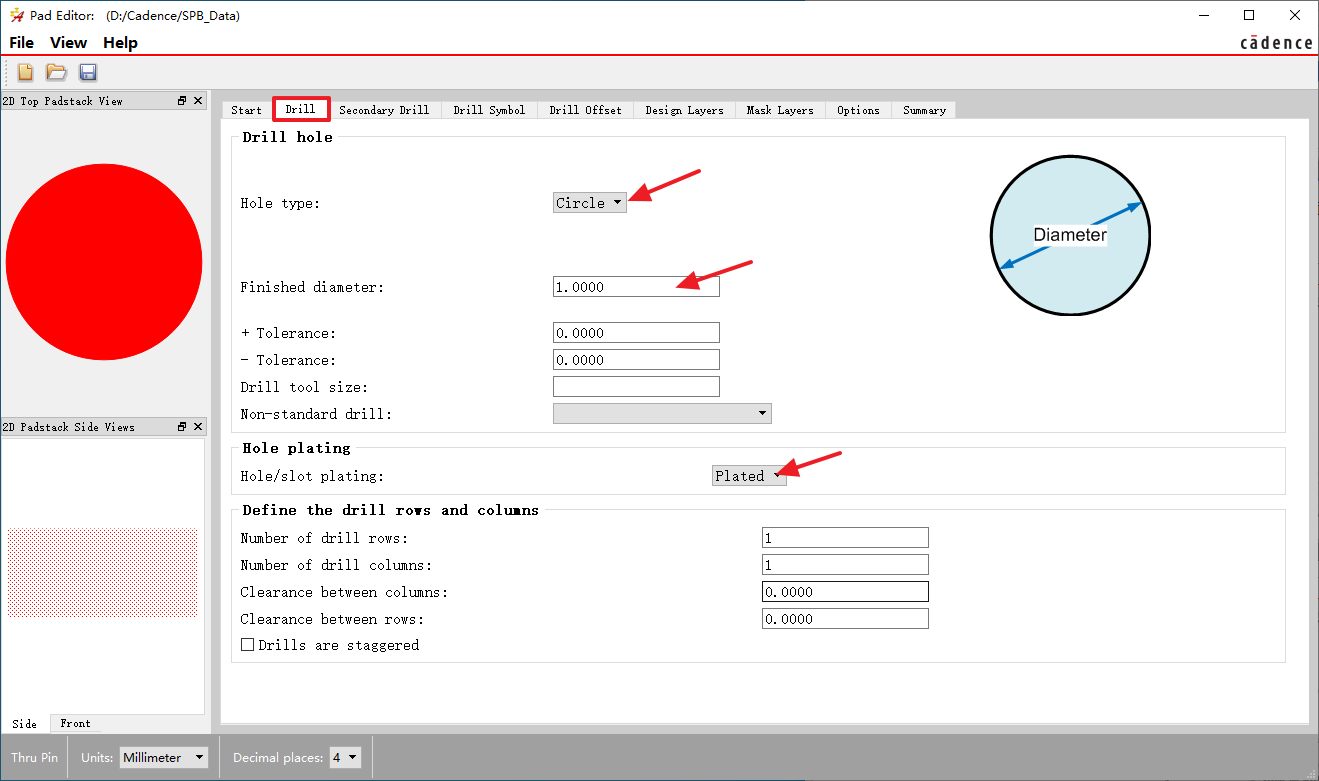Click the - Tolerance input field
The image size is (1319, 781).
[x=636, y=360]
